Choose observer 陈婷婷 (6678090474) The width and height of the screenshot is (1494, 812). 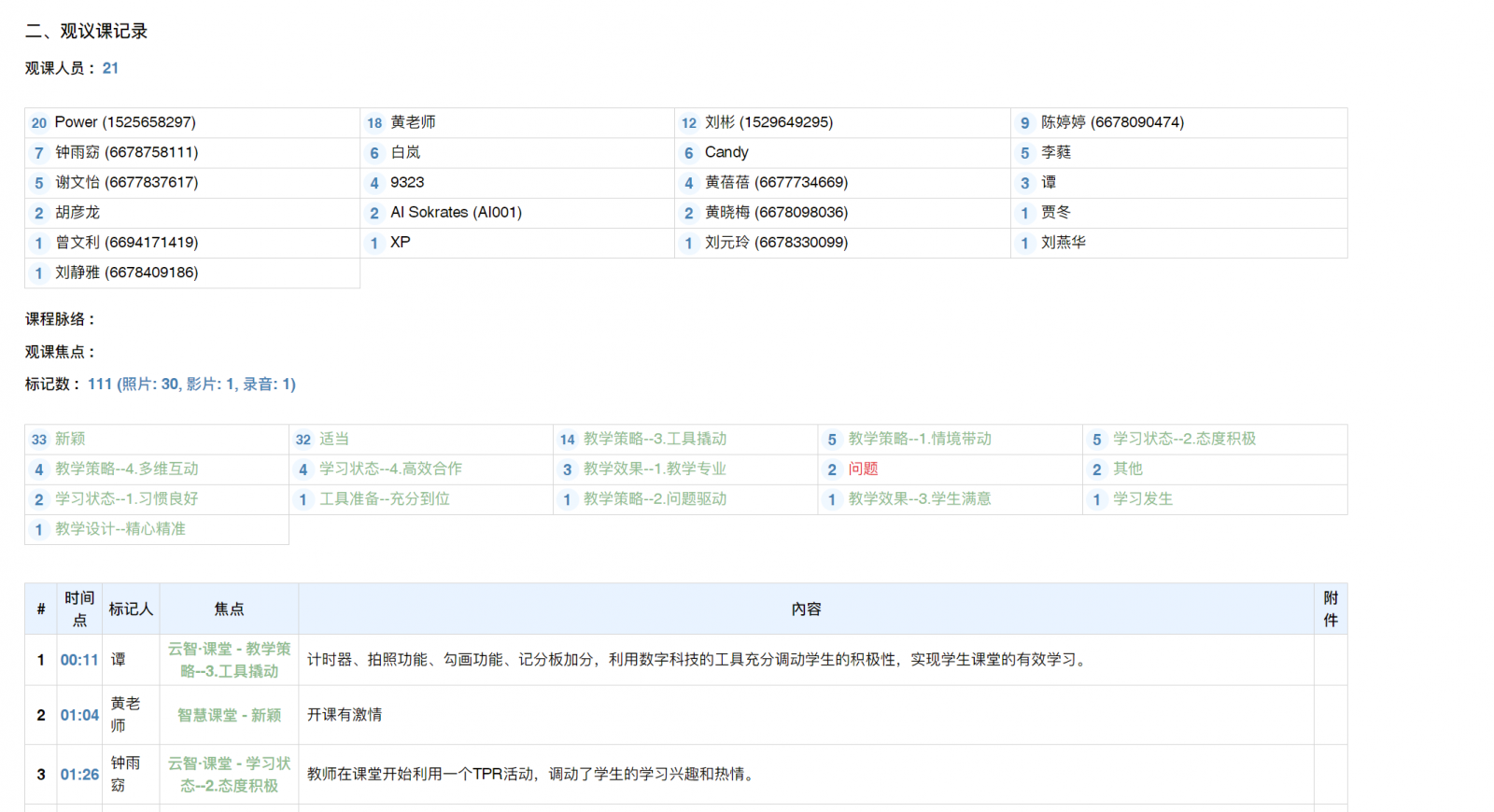click(1111, 122)
